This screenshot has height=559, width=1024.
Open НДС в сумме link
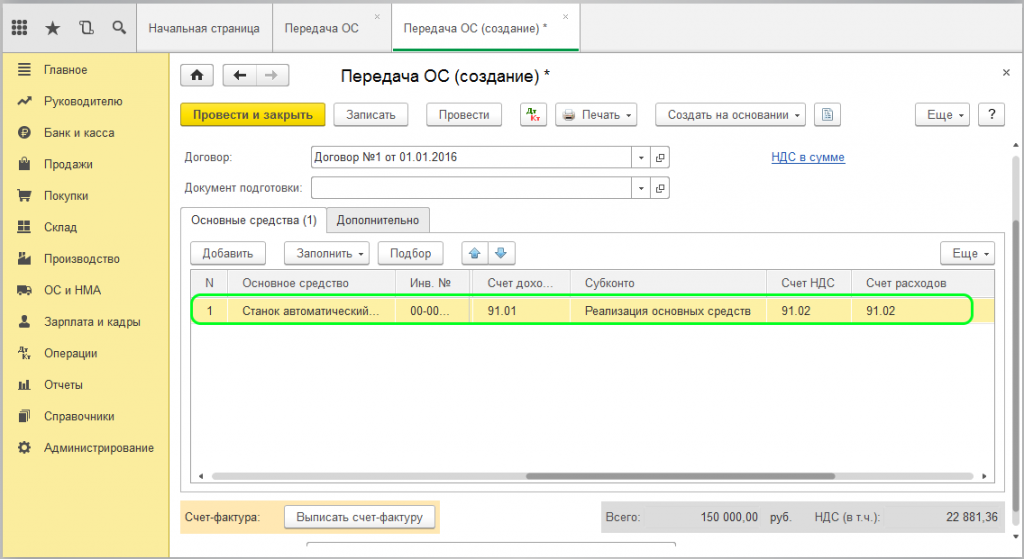pos(808,157)
